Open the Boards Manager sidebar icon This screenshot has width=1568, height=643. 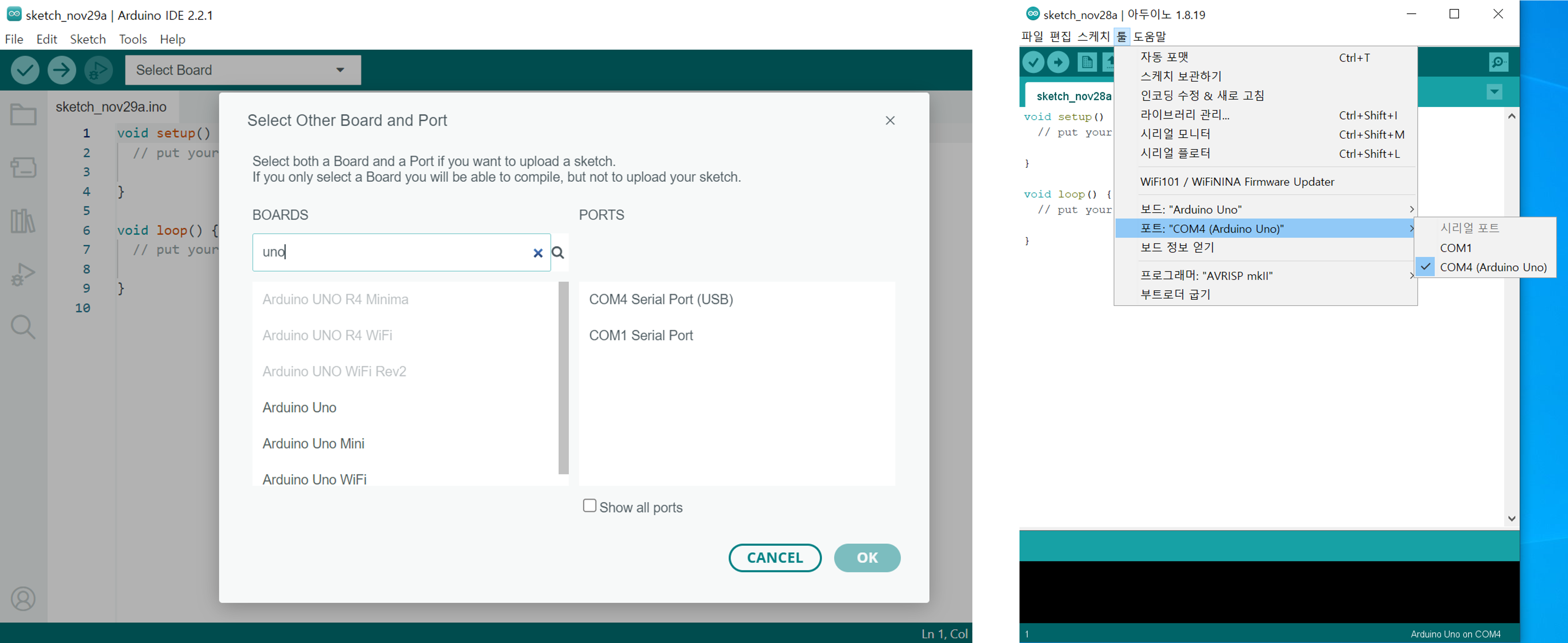(23, 167)
